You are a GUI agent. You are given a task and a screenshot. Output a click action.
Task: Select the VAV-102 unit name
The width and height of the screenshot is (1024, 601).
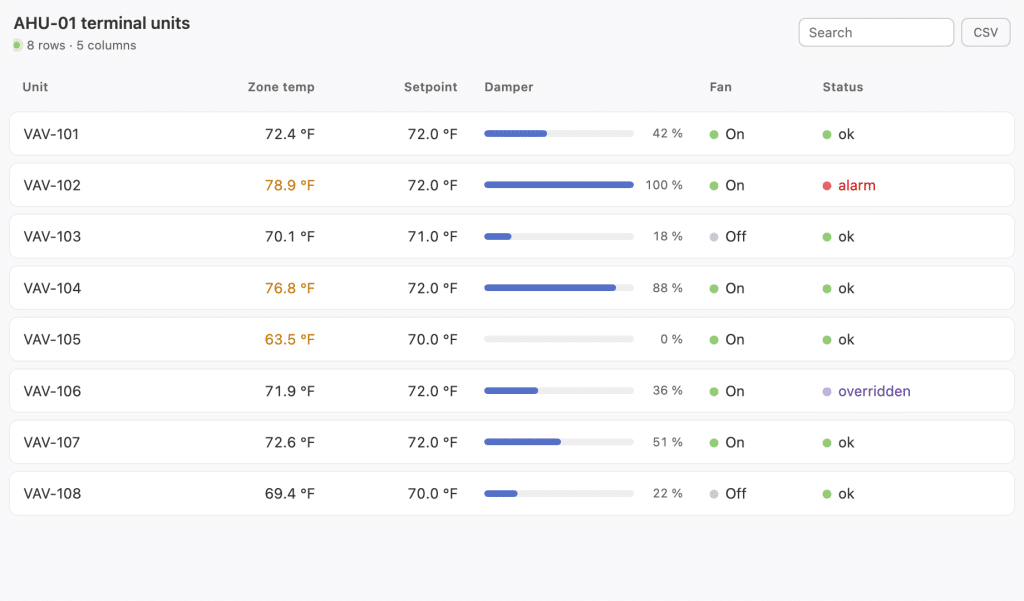pos(52,186)
